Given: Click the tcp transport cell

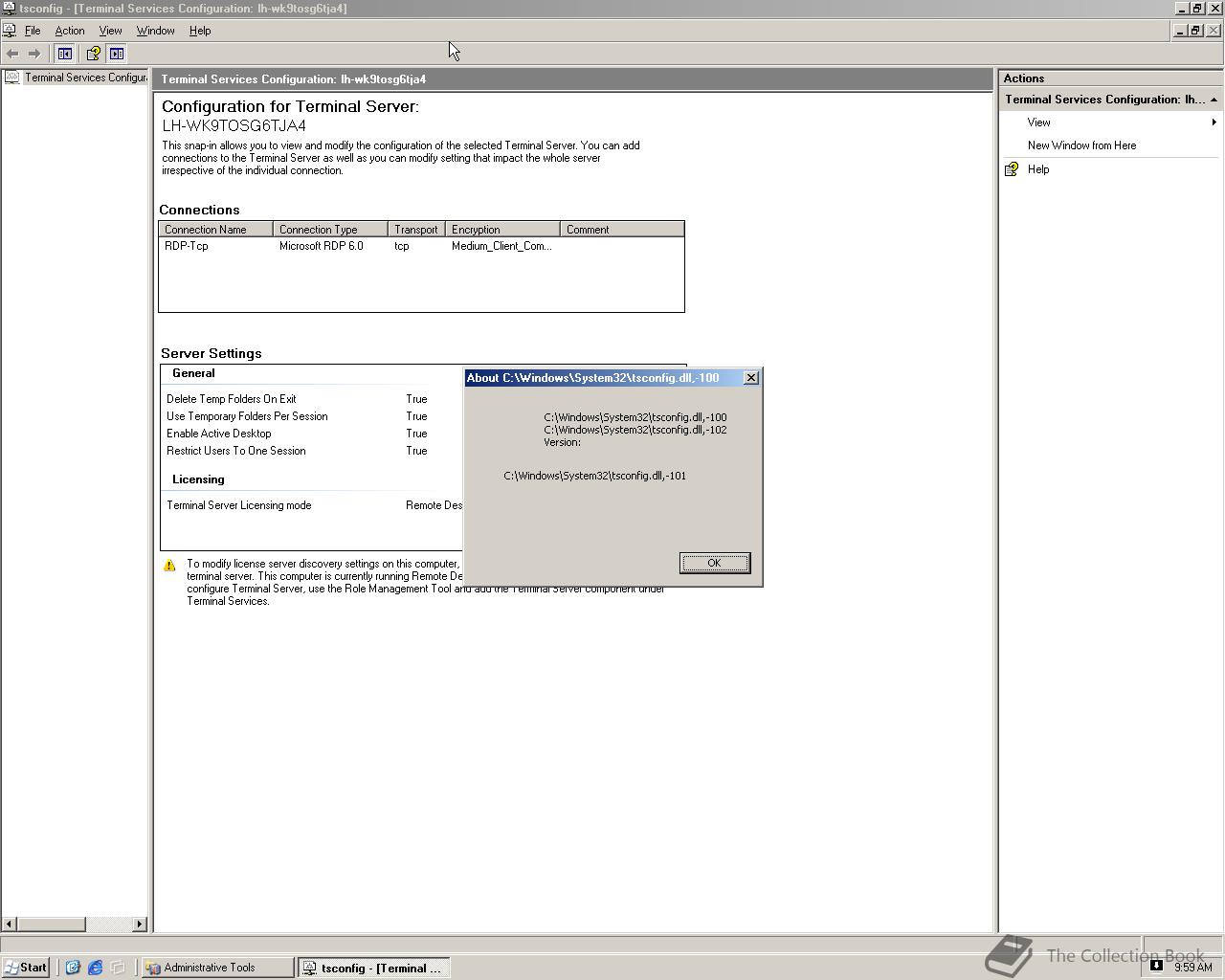Looking at the screenshot, I should click(402, 246).
